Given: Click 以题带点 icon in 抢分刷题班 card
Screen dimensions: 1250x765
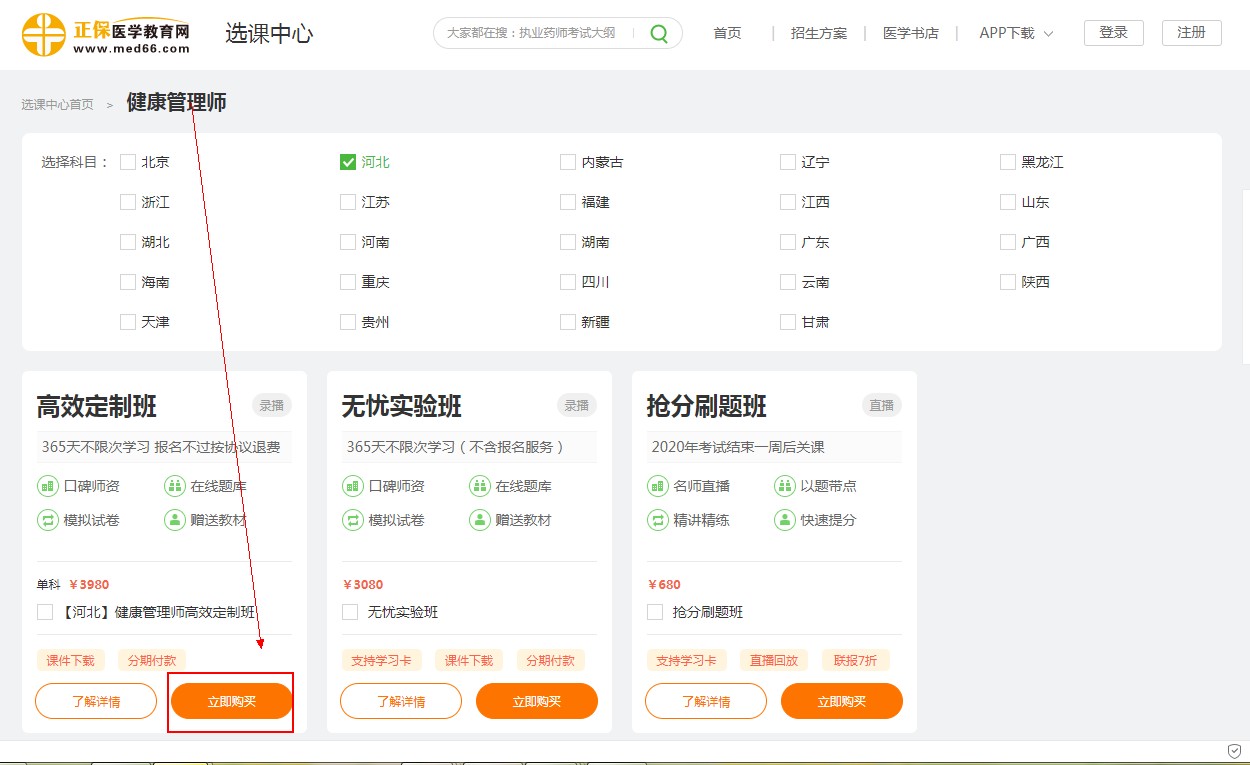Looking at the screenshot, I should point(784,486).
